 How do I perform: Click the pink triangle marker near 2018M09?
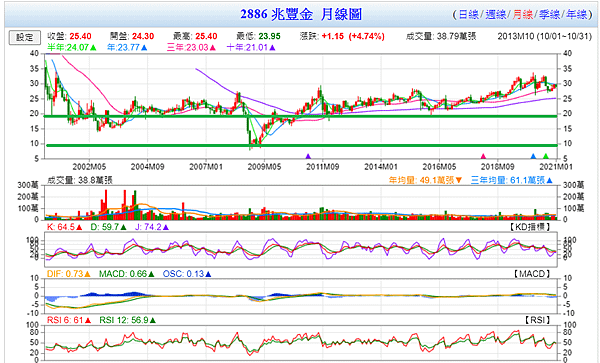[483, 156]
